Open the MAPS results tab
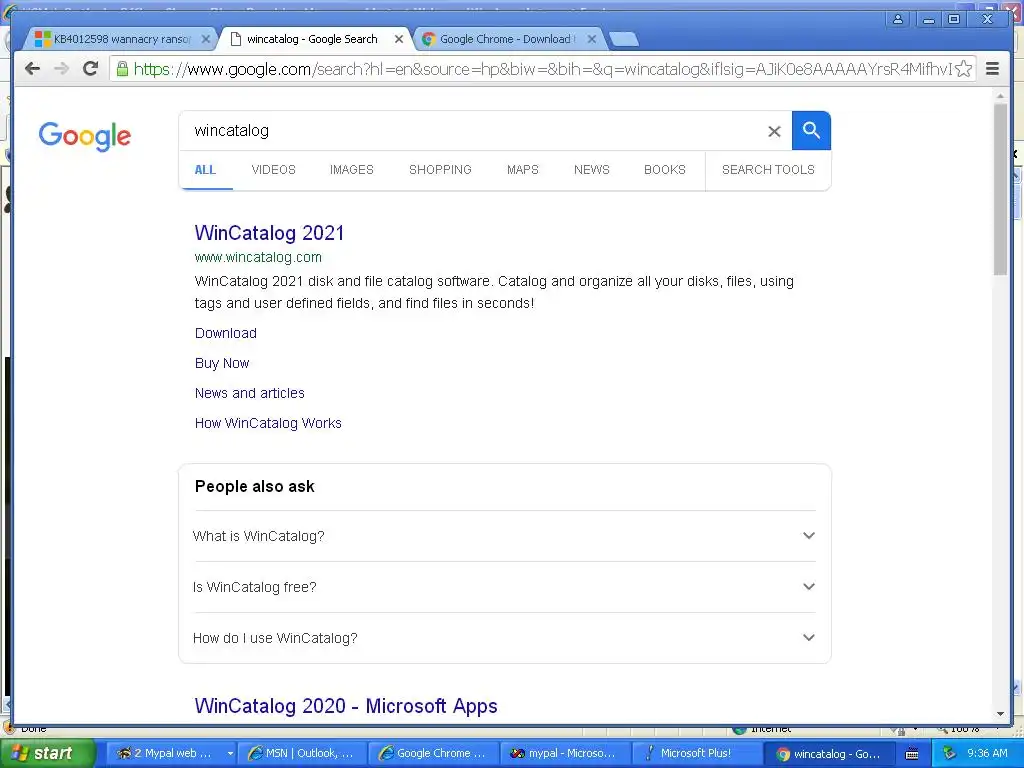The height and width of the screenshot is (768, 1024). [522, 170]
